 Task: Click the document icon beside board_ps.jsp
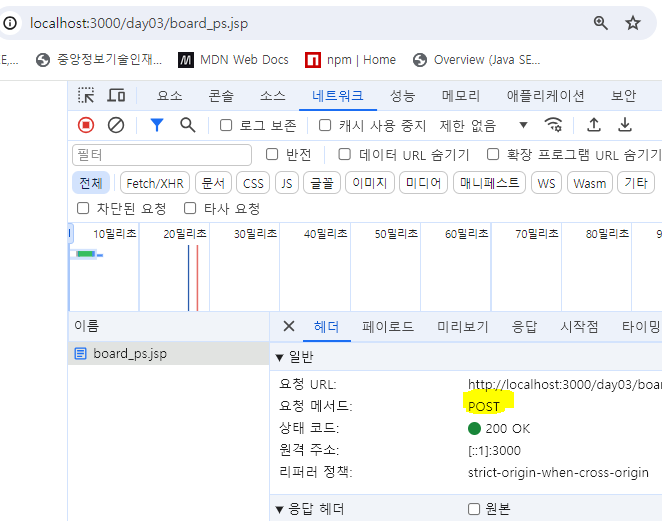tap(80, 353)
